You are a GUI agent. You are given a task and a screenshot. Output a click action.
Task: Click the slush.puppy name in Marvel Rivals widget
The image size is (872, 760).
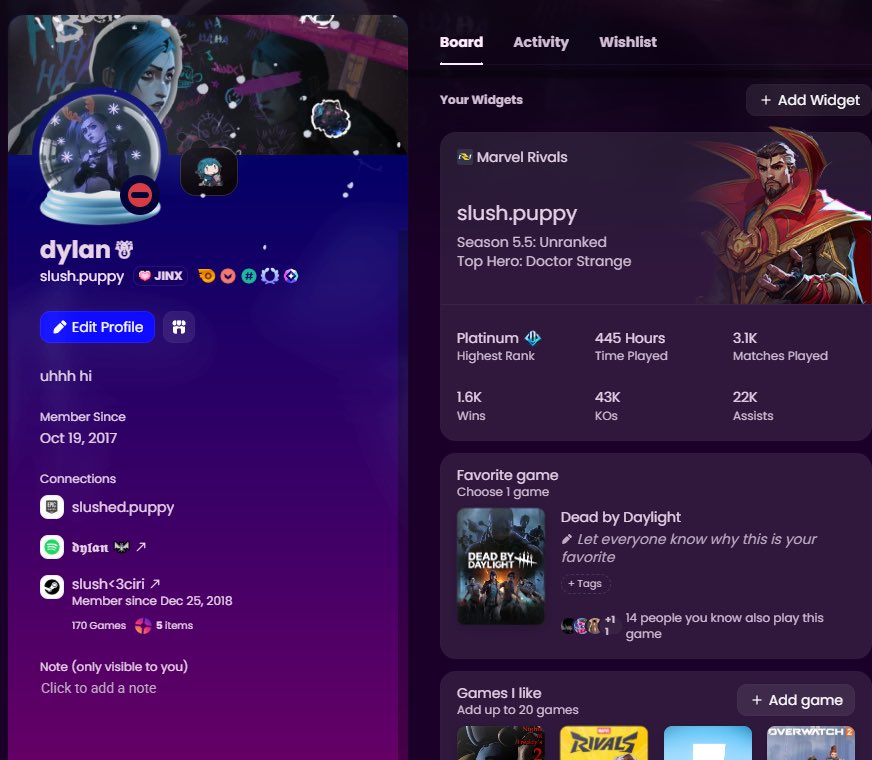point(517,213)
